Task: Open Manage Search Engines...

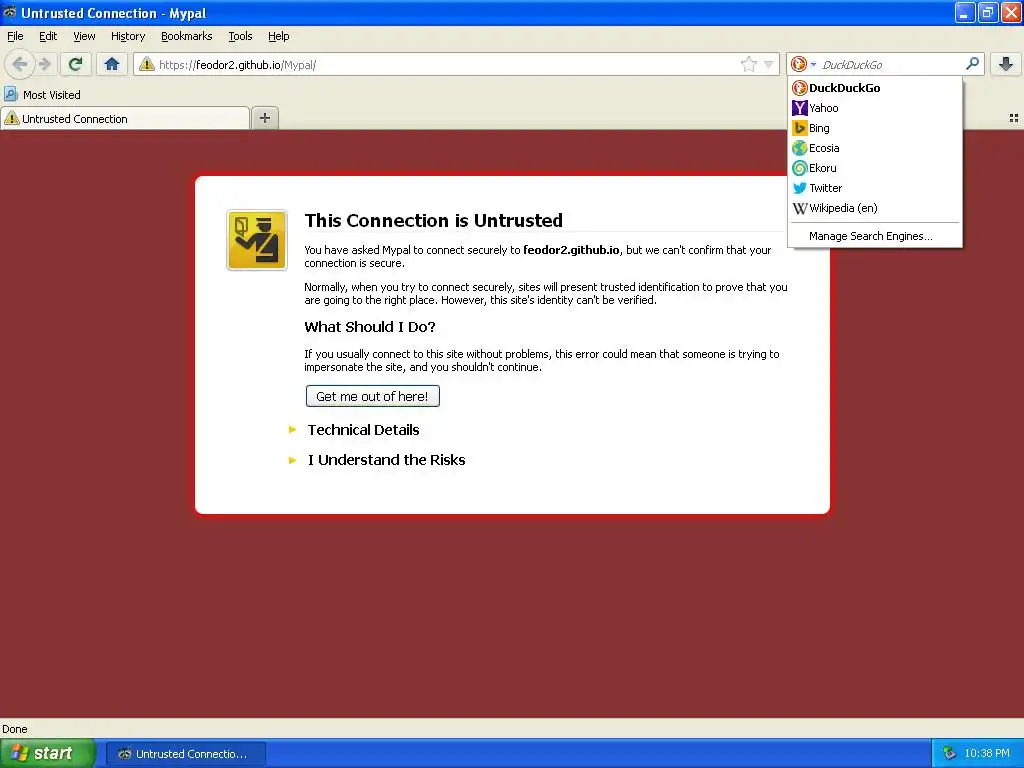Action: (x=874, y=236)
